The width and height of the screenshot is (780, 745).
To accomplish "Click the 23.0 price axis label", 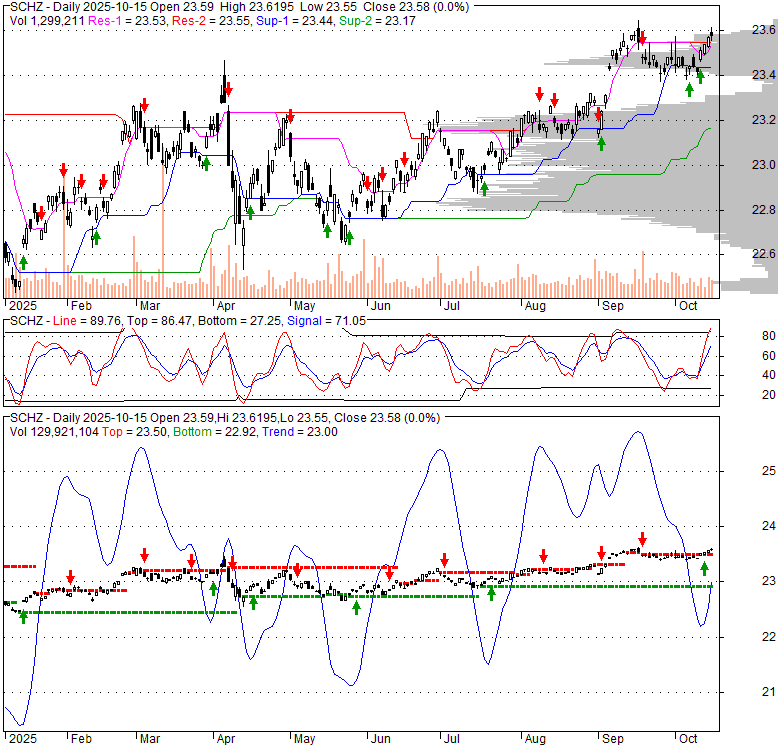I will [x=763, y=165].
